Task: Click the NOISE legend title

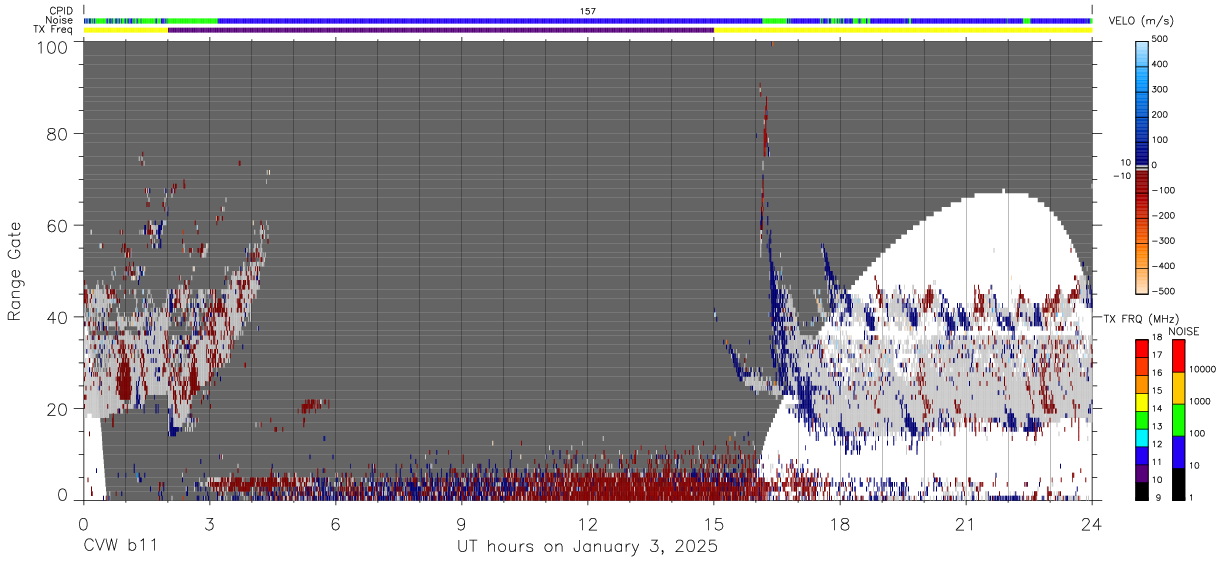Action: [x=1184, y=331]
